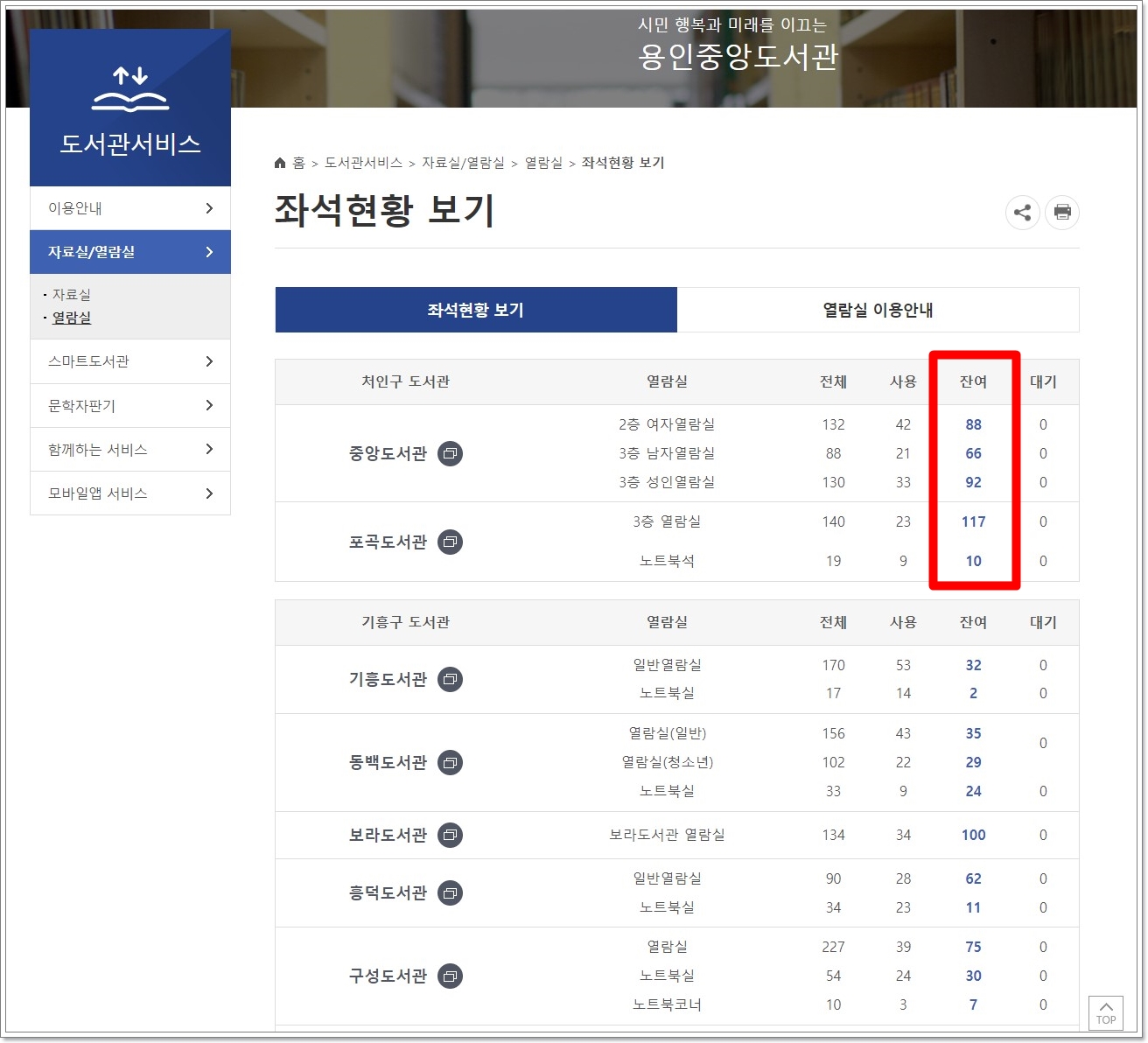
Task: Click the 노트북코너 room name
Action: click(x=667, y=1004)
